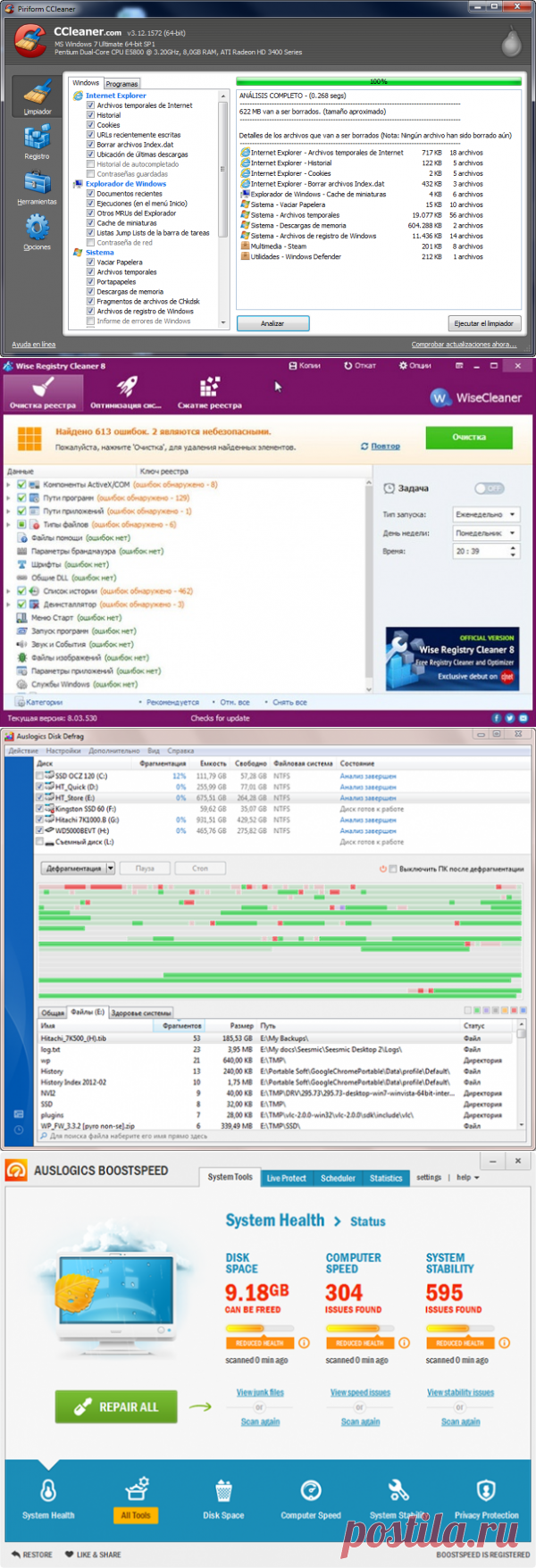Enable Выключить ПК после дефрагментации
This screenshot has height=1568, width=536.
click(x=393, y=869)
